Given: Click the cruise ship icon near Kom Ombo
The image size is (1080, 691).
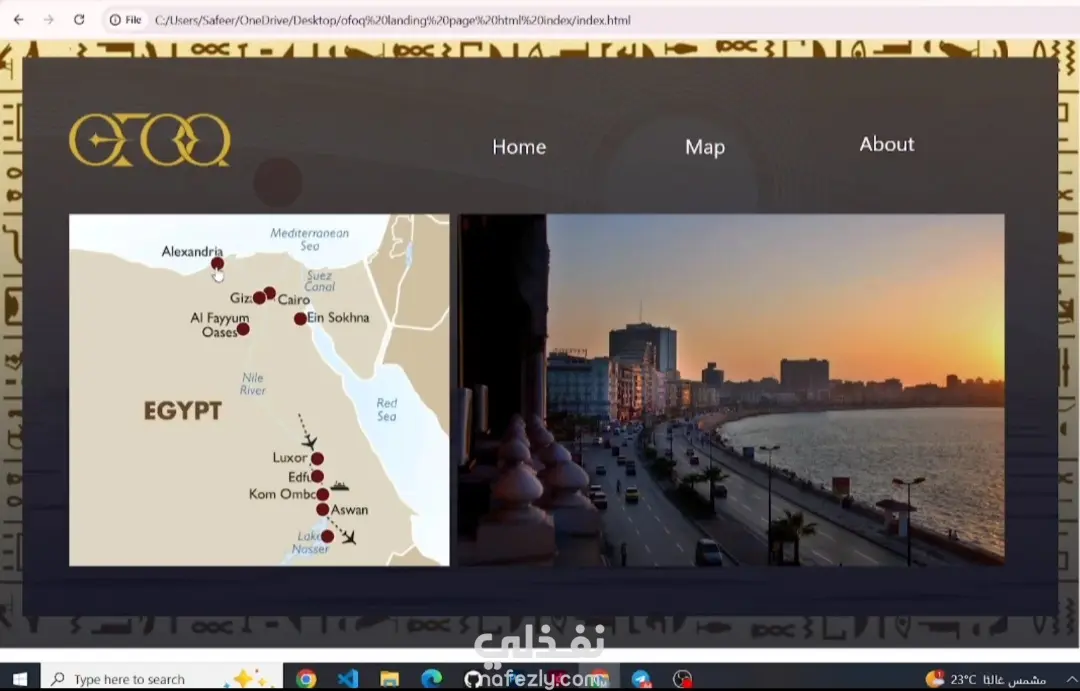Looking at the screenshot, I should point(340,486).
